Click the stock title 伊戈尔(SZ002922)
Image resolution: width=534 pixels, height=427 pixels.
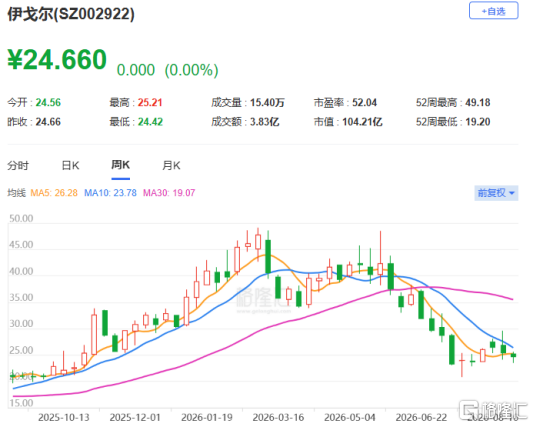(x=71, y=14)
